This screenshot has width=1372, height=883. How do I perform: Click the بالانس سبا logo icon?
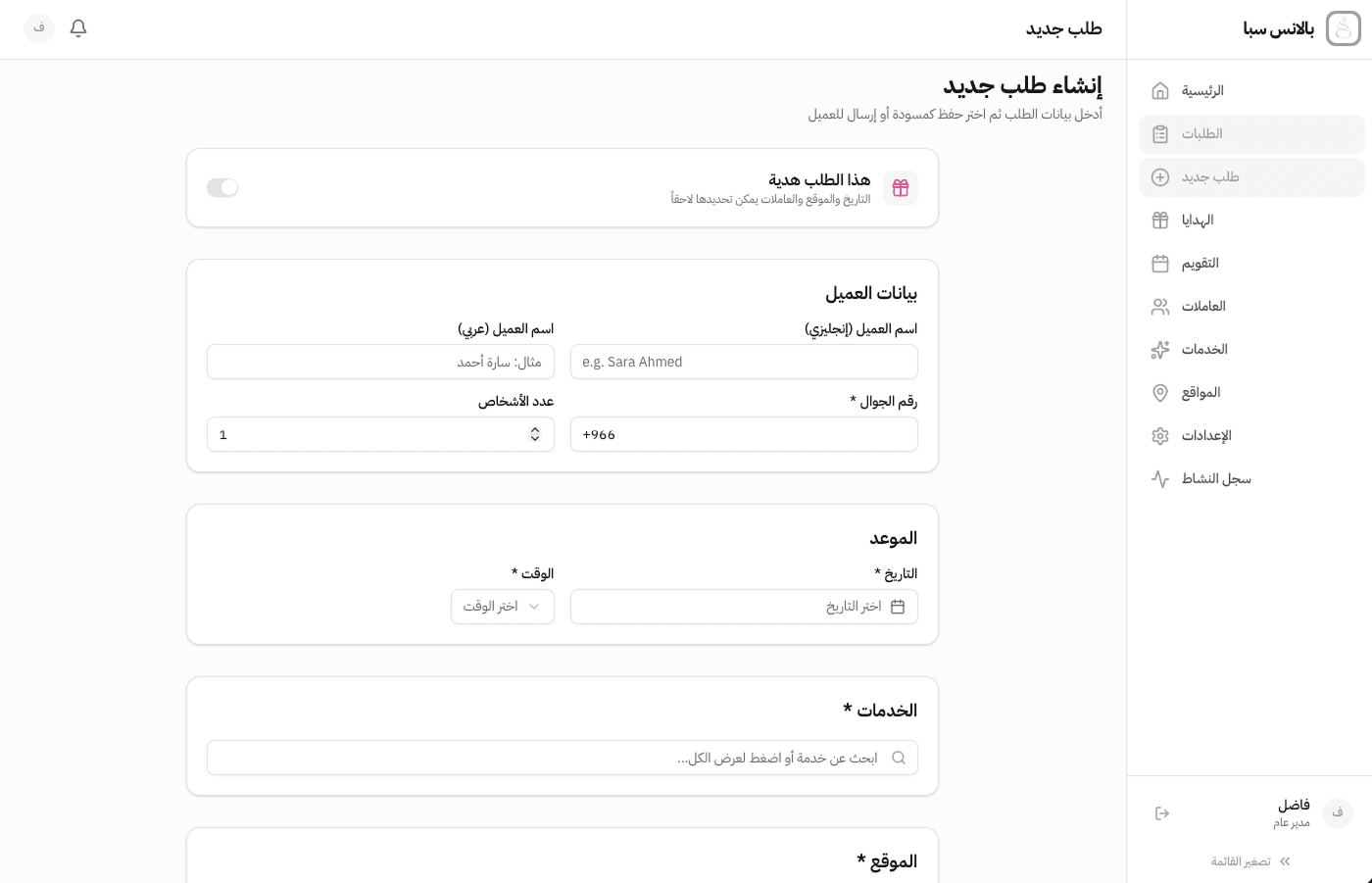(x=1343, y=29)
